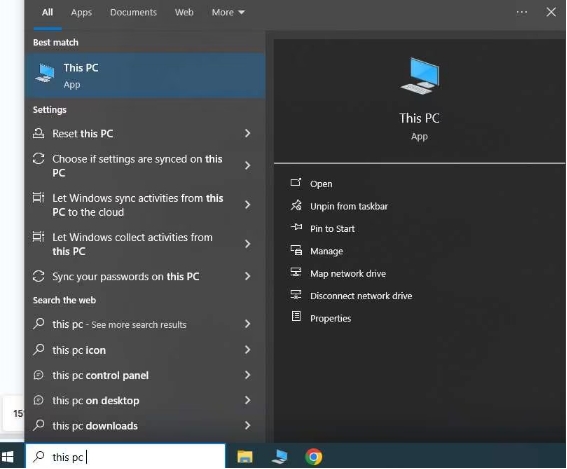This screenshot has height=469, width=567.
Task: Click magnifier icon beside 'this pc downloads'
Action: (38, 425)
